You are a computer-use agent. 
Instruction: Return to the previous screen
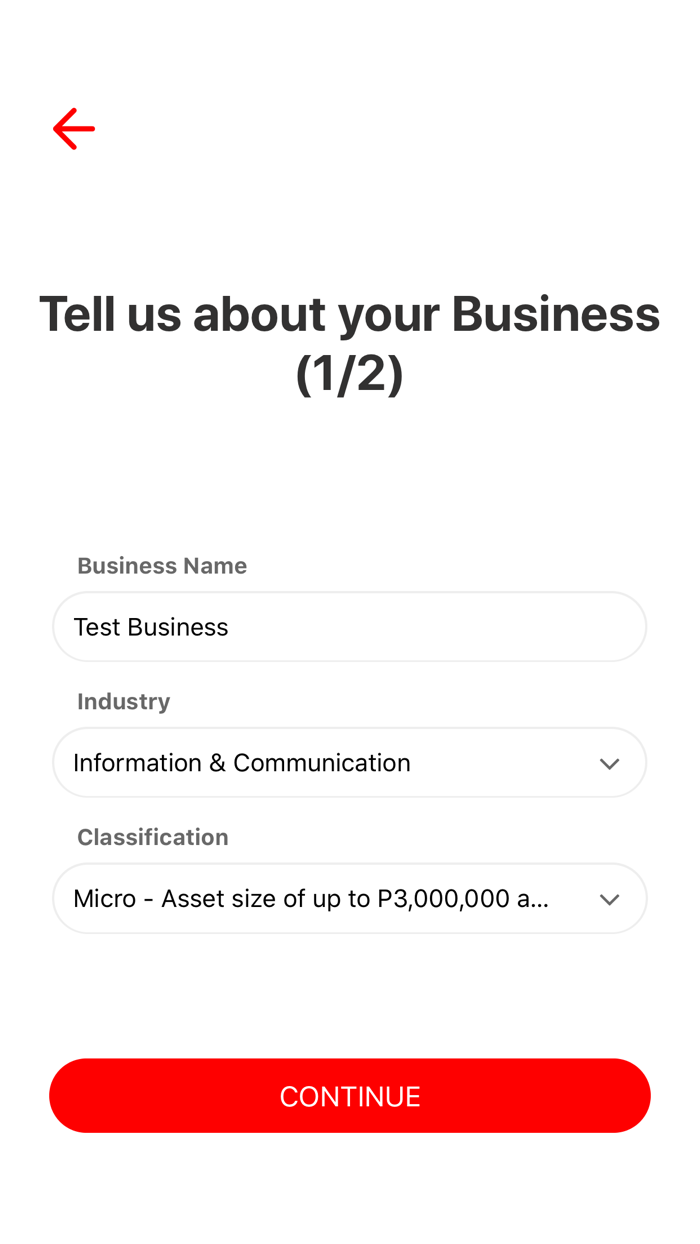74,129
